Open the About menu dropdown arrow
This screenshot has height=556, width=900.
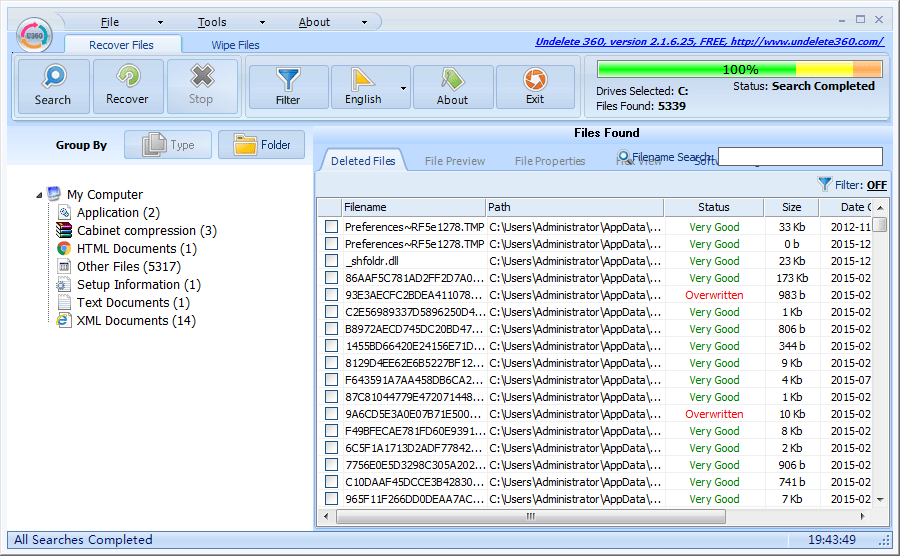tap(364, 22)
